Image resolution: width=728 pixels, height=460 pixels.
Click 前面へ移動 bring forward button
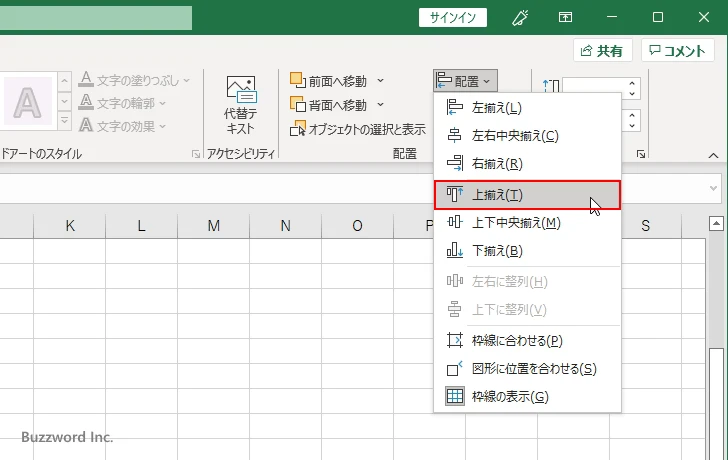(x=329, y=81)
